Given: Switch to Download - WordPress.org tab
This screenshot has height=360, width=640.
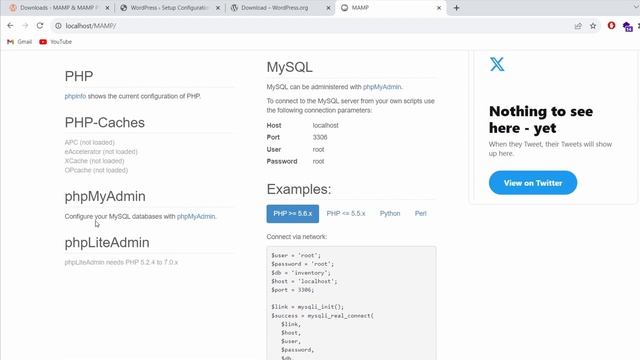Looking at the screenshot, I should [280, 8].
